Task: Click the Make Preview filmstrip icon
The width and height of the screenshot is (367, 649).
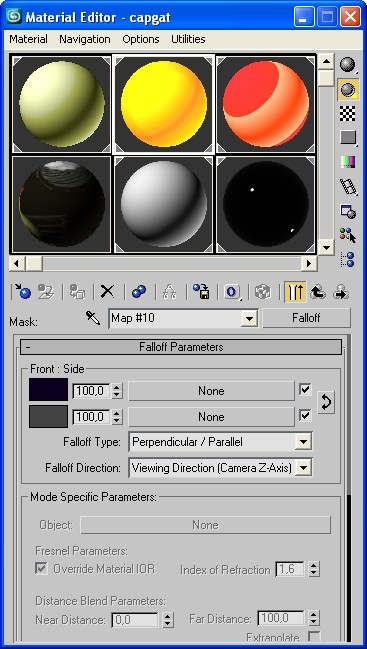Action: coord(348,187)
